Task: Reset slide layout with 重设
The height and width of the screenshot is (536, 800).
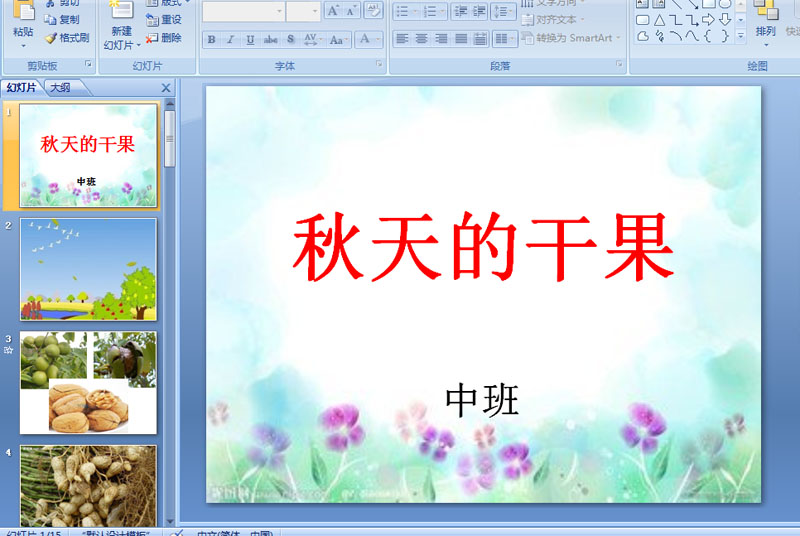Action: click(164, 19)
